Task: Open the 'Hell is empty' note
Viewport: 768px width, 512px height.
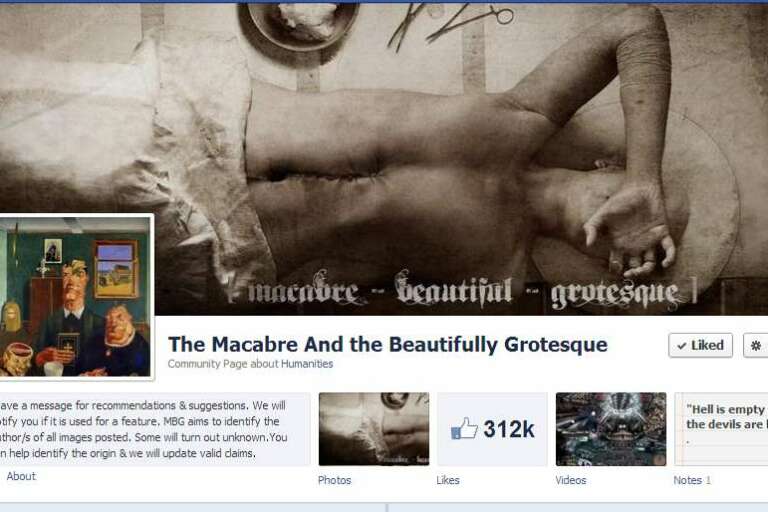Action: tap(721, 429)
